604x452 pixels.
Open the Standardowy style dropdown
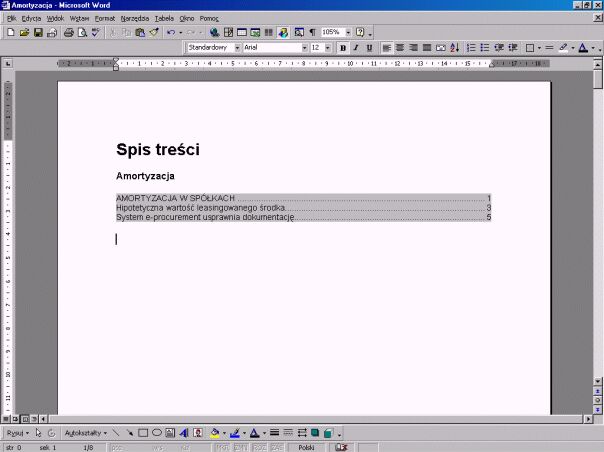(x=237, y=48)
